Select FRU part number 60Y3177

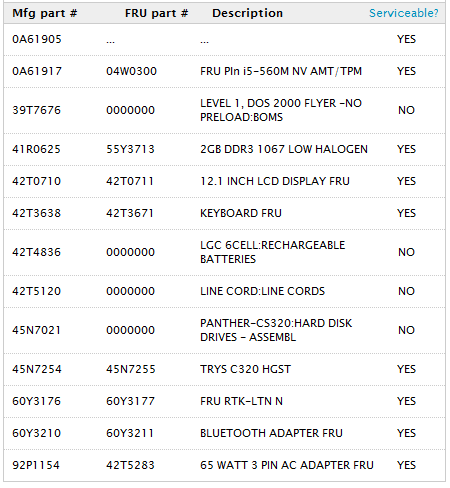[131, 401]
